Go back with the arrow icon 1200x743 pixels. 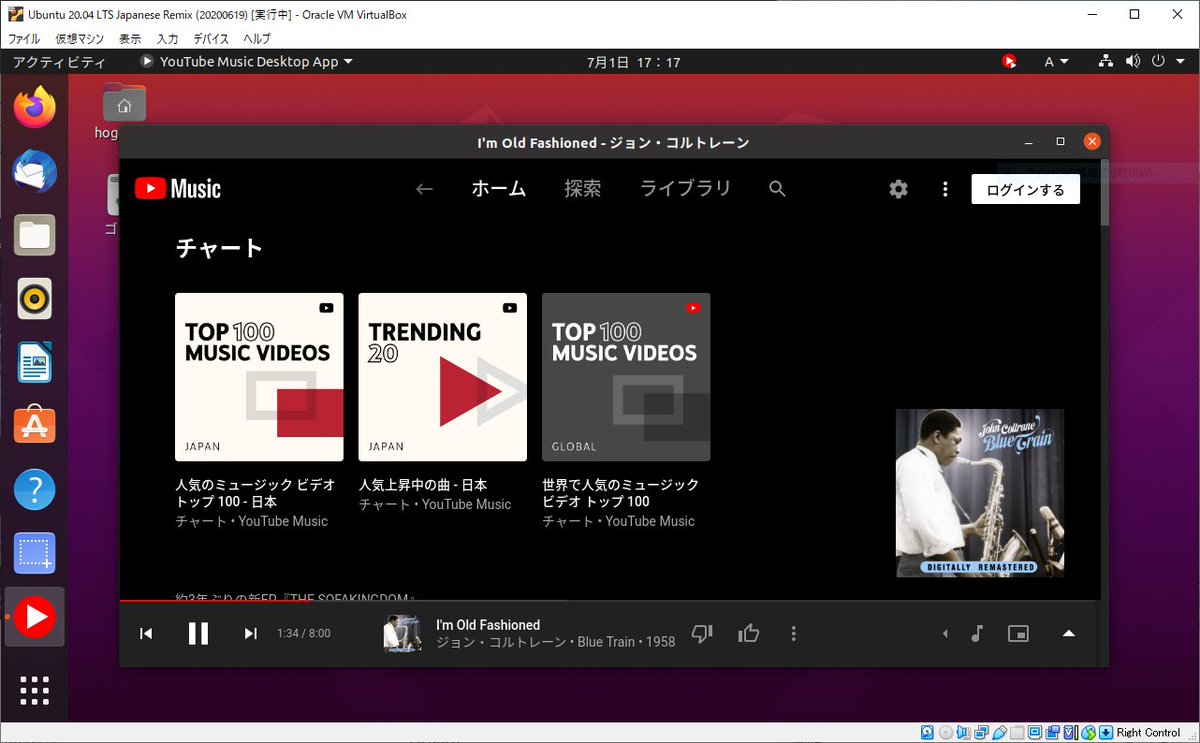425,189
